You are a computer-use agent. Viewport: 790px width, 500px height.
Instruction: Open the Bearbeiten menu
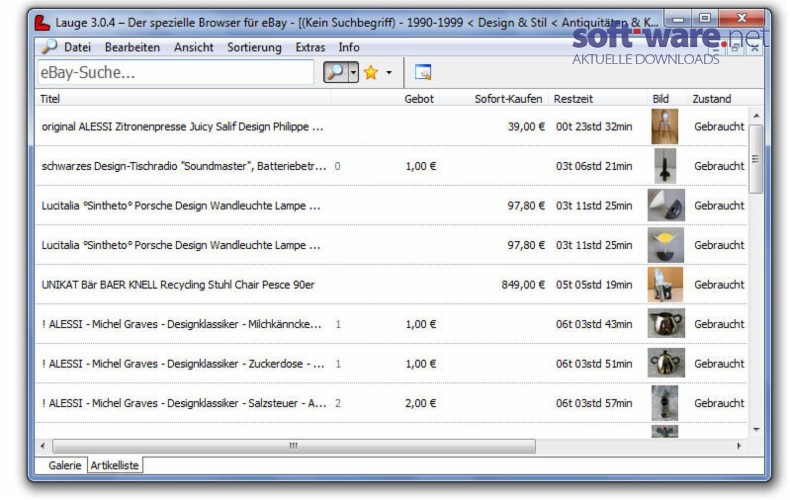133,47
